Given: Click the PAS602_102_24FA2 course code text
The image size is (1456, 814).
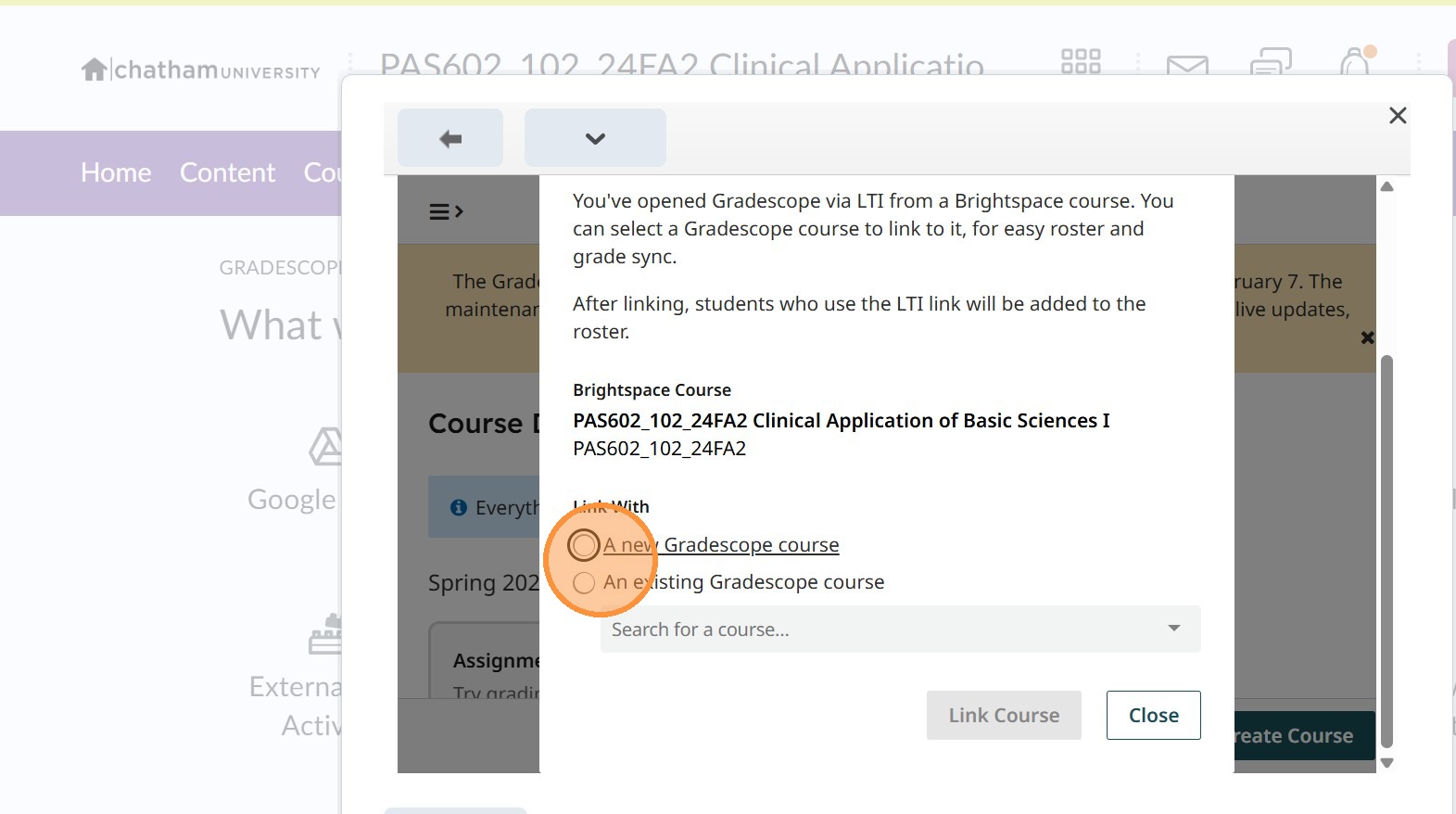Looking at the screenshot, I should coord(660,449).
